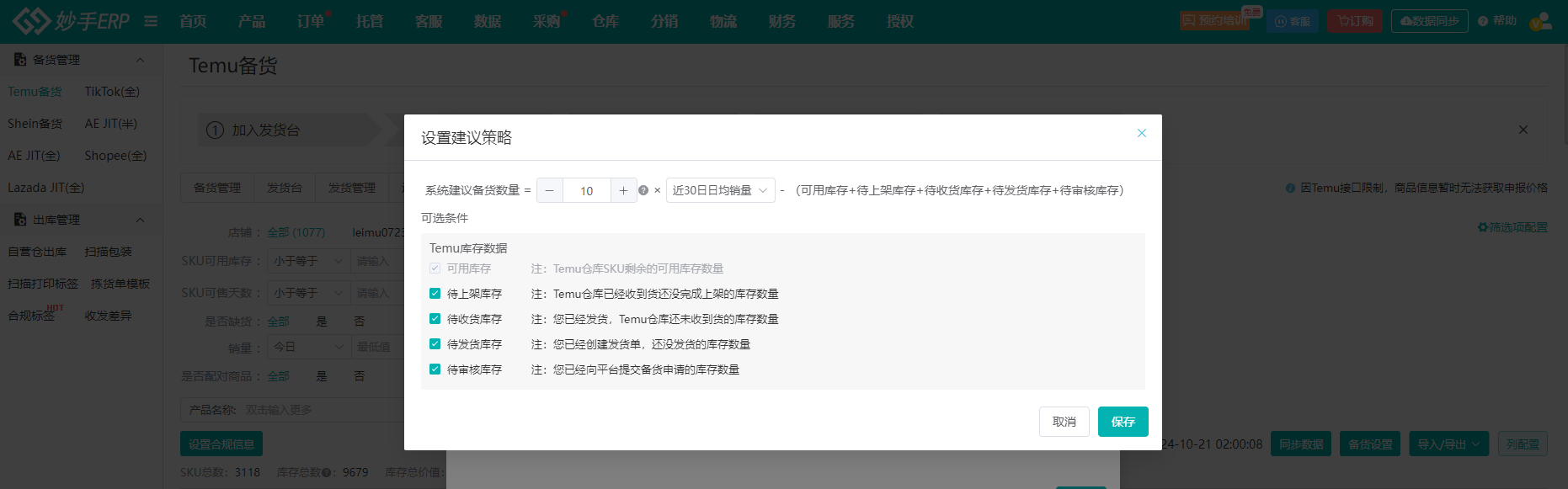Open the 销量 今日 dropdown
This screenshot has width=1568, height=489.
click(308, 347)
